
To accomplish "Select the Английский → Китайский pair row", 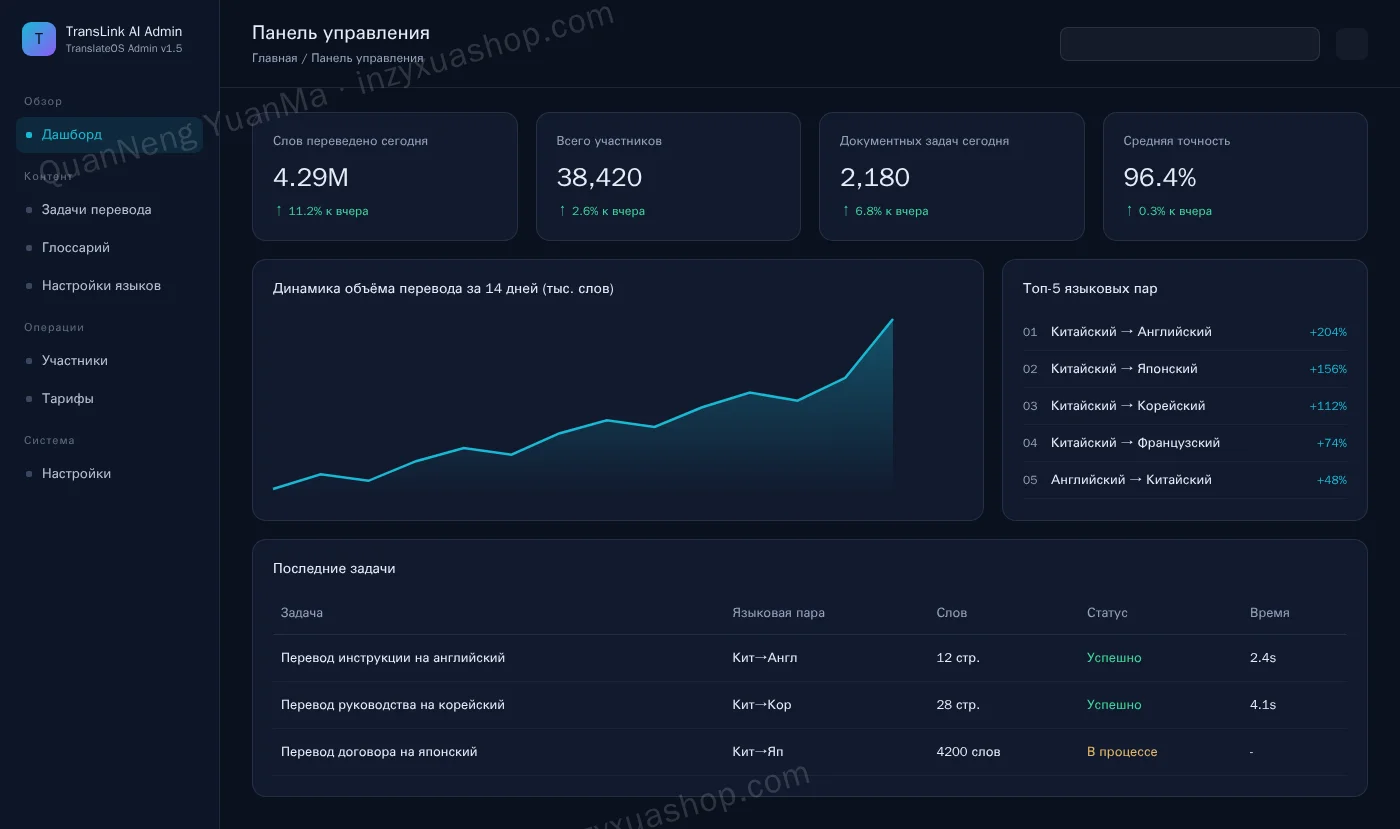I will pos(1185,480).
